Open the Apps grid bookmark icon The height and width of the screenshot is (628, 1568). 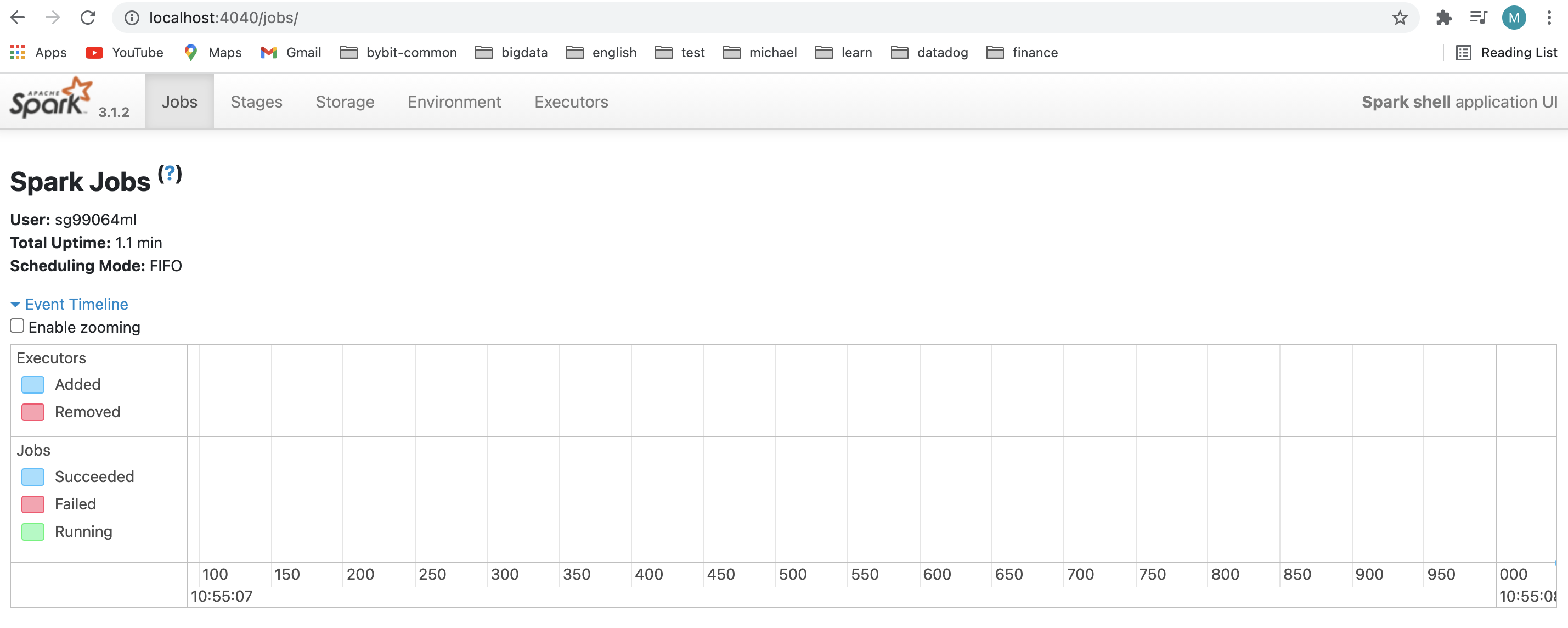point(18,52)
